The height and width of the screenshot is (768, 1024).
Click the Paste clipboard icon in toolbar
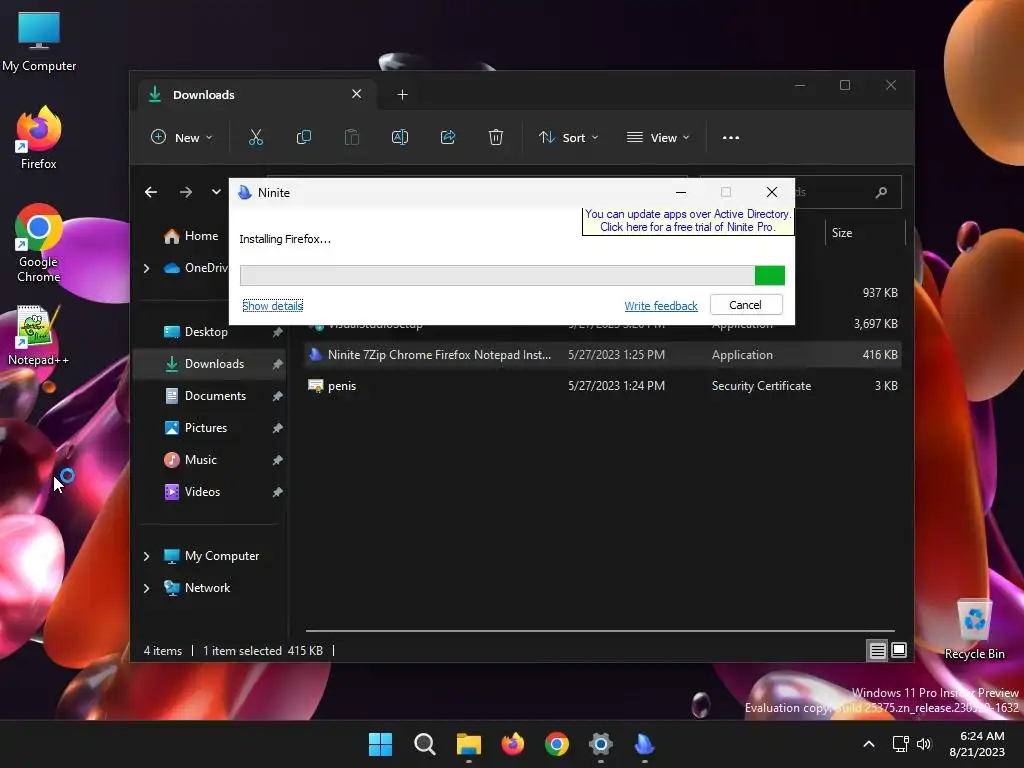point(352,137)
